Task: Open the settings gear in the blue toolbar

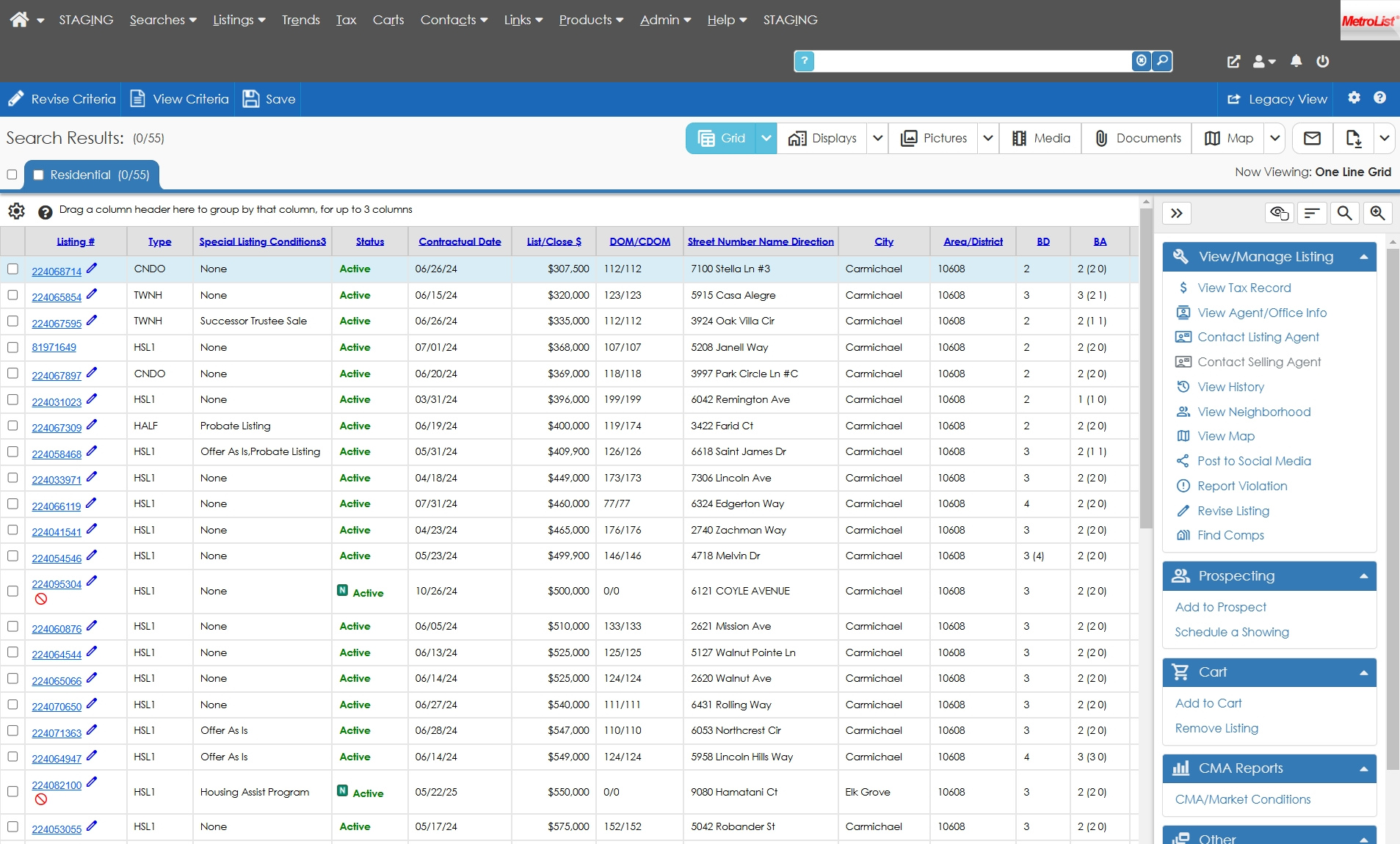Action: pyautogui.click(x=1354, y=98)
